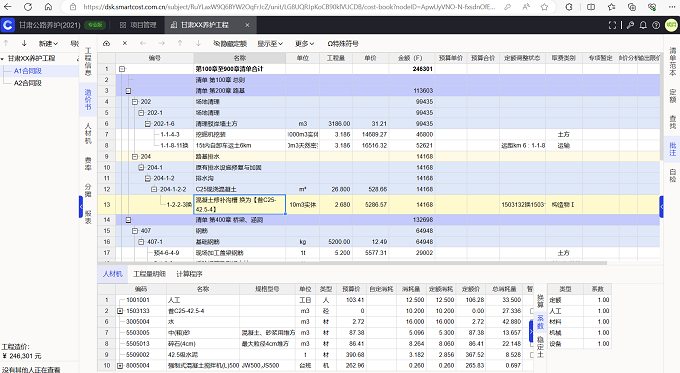This screenshot has width=680, height=373.
Task: Open the browser settings ellipsis menu
Action: coord(673,7)
